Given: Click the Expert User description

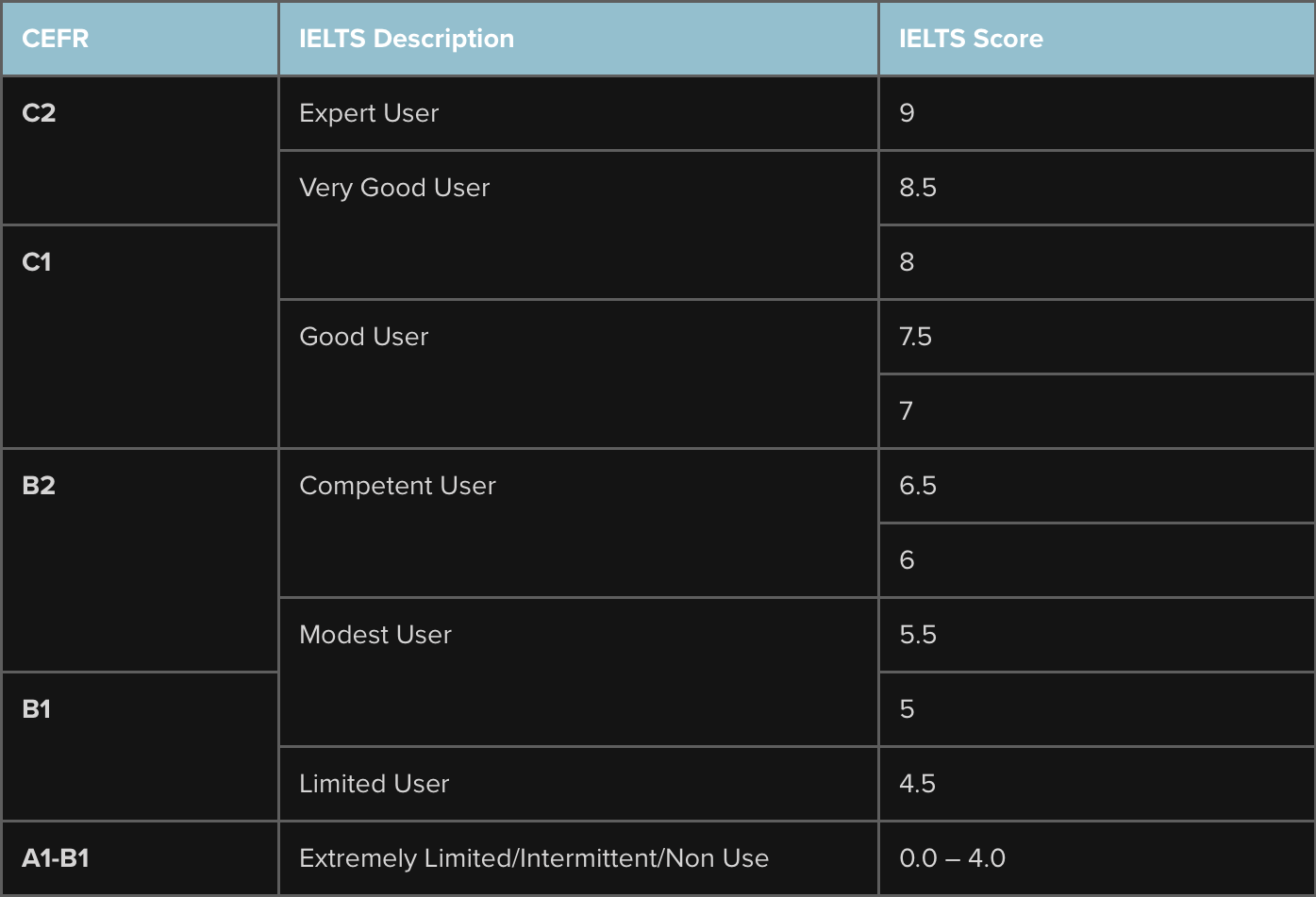Looking at the screenshot, I should click(x=578, y=113).
